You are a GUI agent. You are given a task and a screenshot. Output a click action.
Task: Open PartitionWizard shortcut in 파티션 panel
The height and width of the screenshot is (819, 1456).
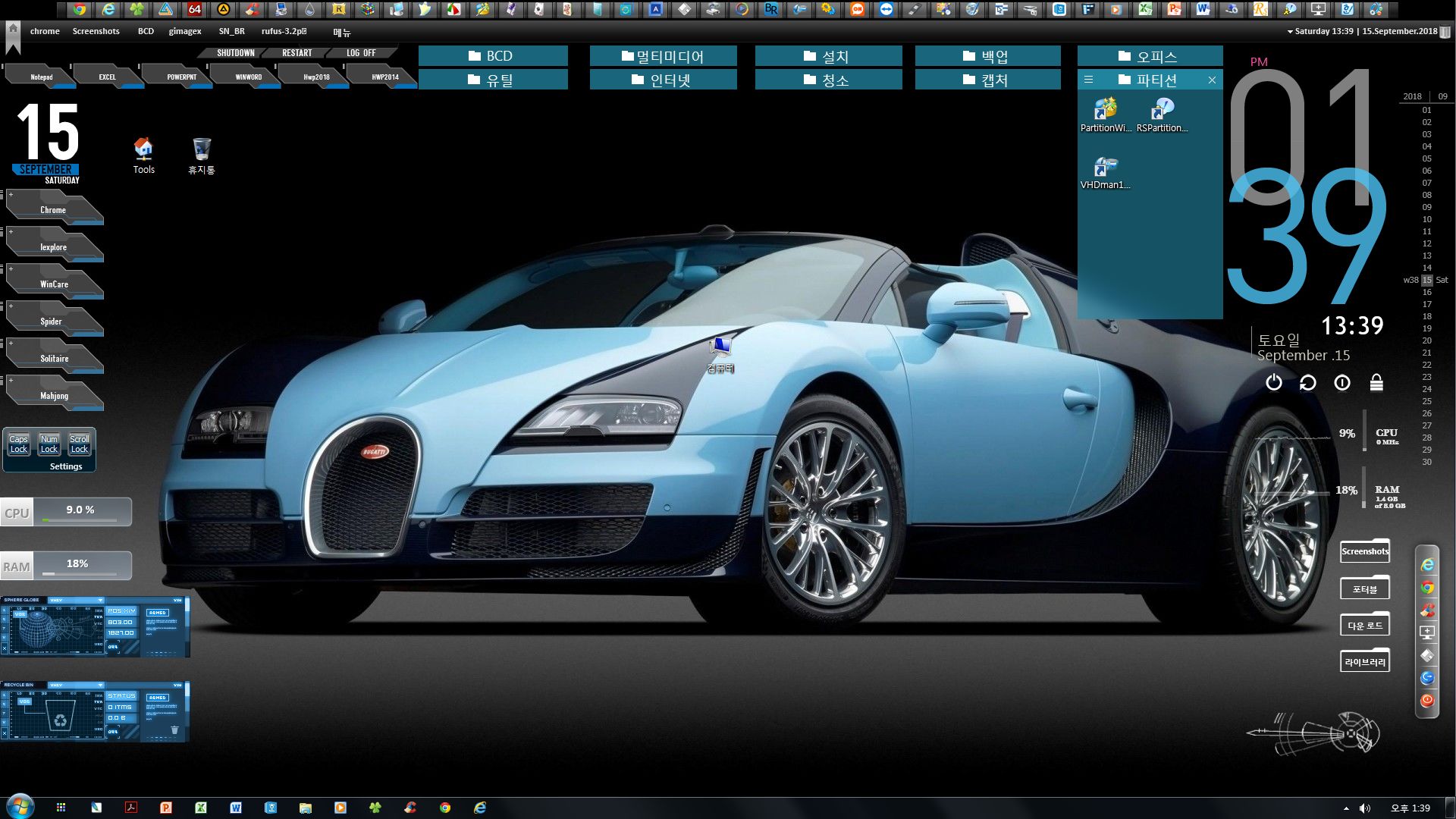click(x=1106, y=115)
